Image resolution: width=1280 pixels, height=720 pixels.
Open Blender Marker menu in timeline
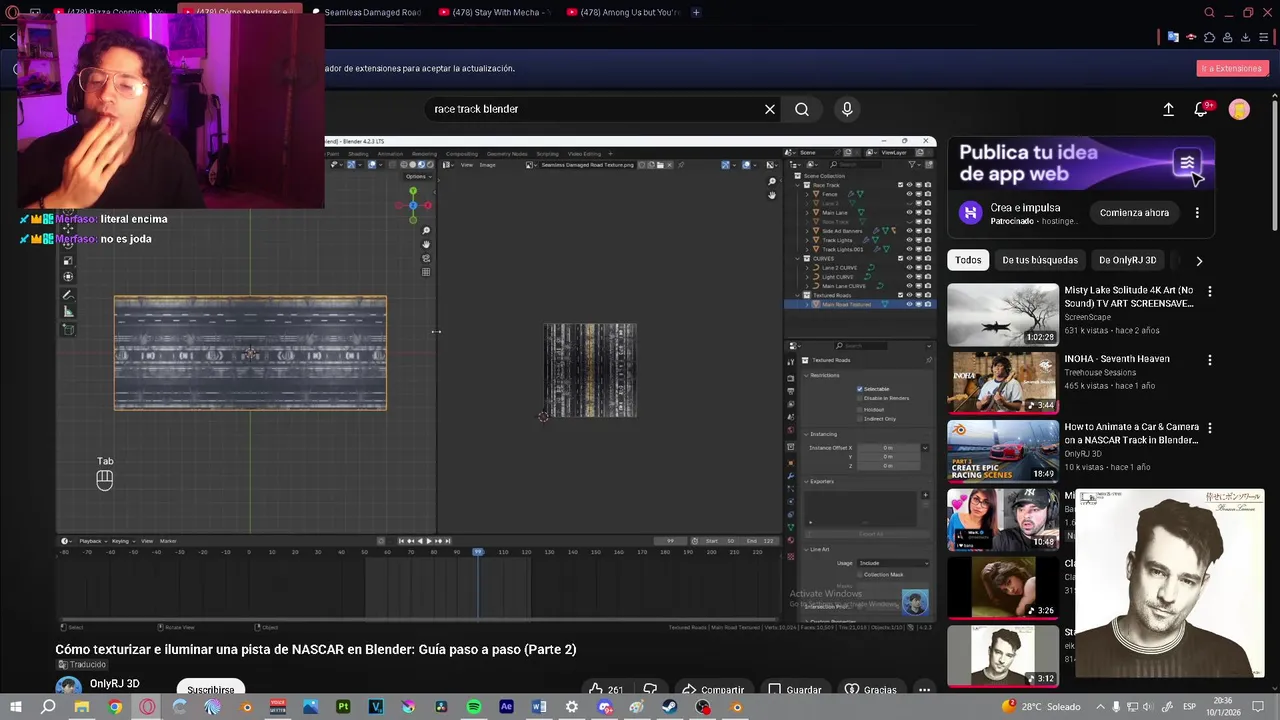(x=168, y=541)
